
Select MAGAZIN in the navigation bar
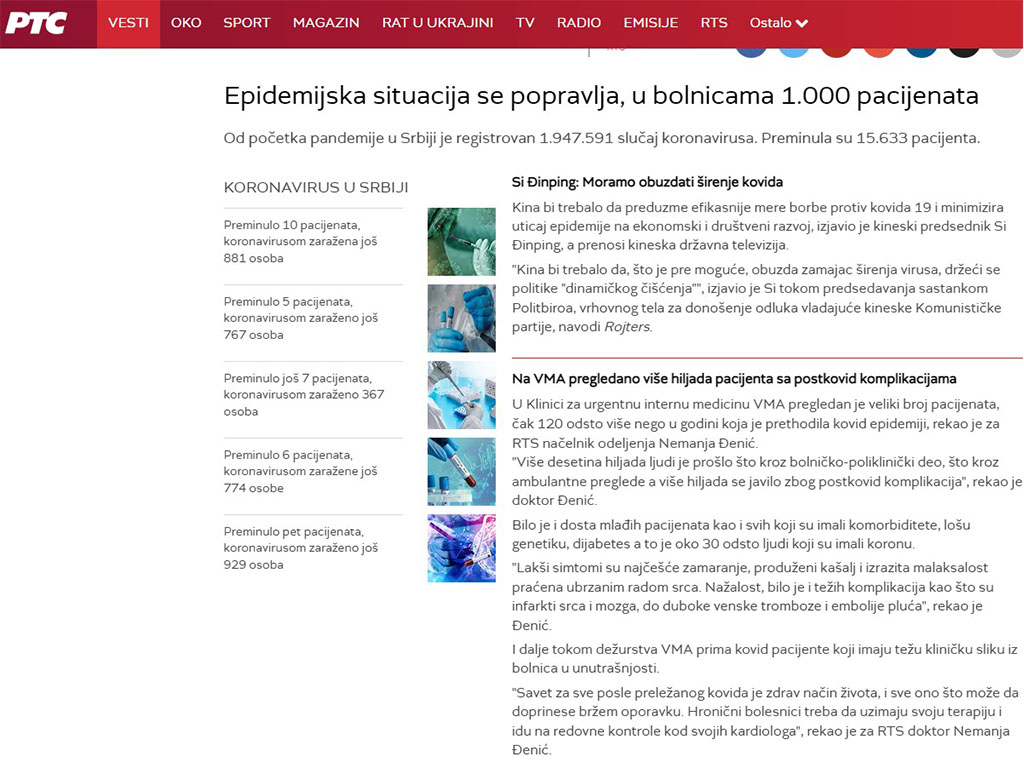pyautogui.click(x=326, y=23)
